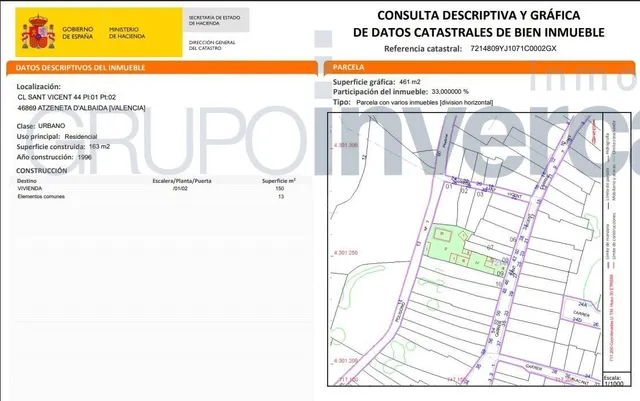Select the Elementos comunes surface value 13
The image size is (640, 401).
(281, 196)
